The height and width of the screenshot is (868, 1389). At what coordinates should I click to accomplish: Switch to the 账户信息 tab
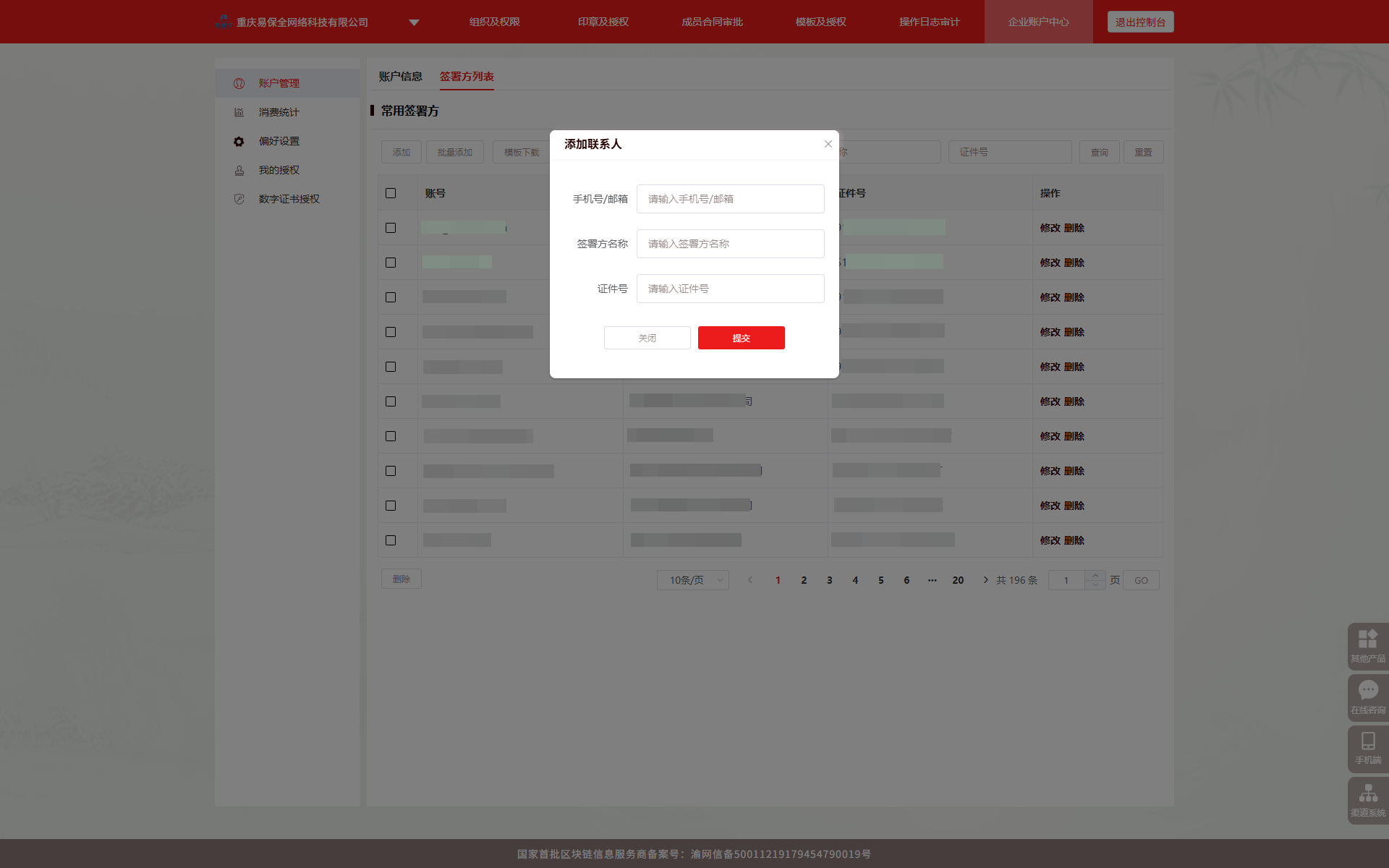(x=400, y=77)
